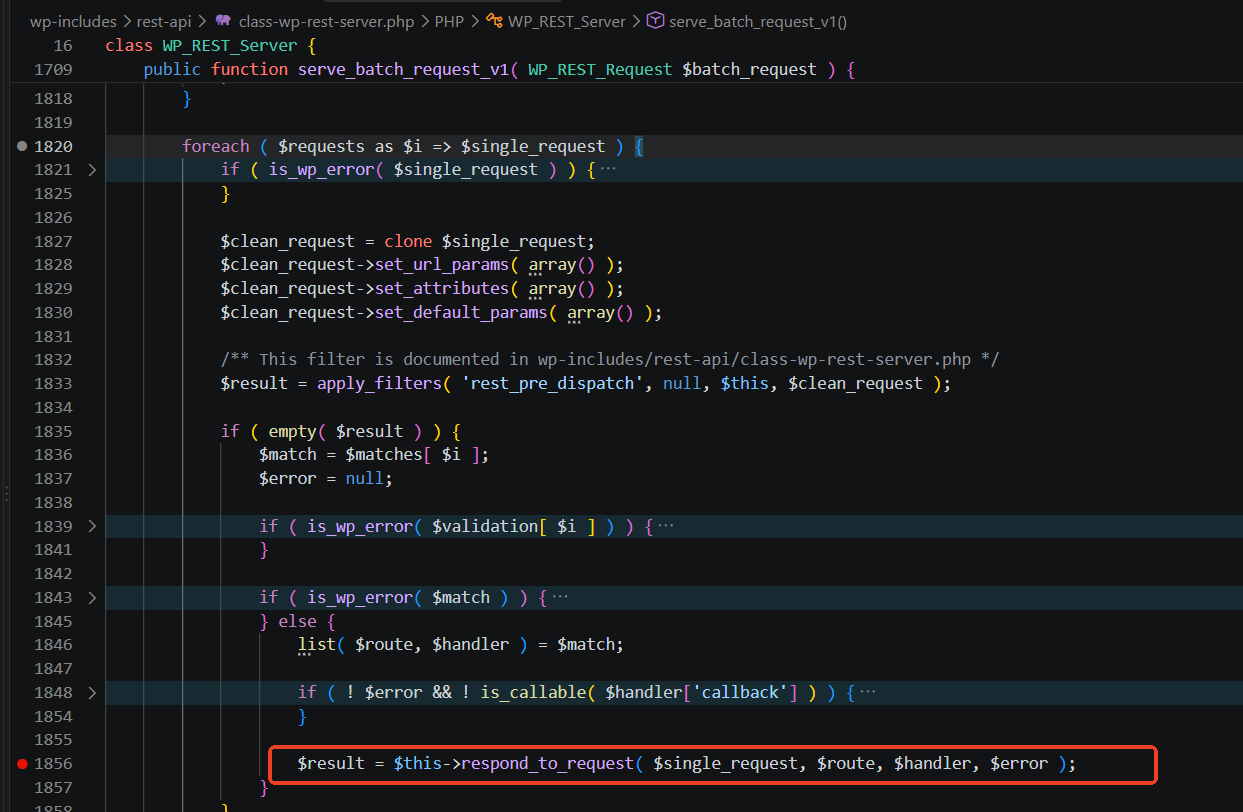Click $clean_request argument in apply_filters call
Viewport: 1243px width, 812px height.
pos(856,384)
